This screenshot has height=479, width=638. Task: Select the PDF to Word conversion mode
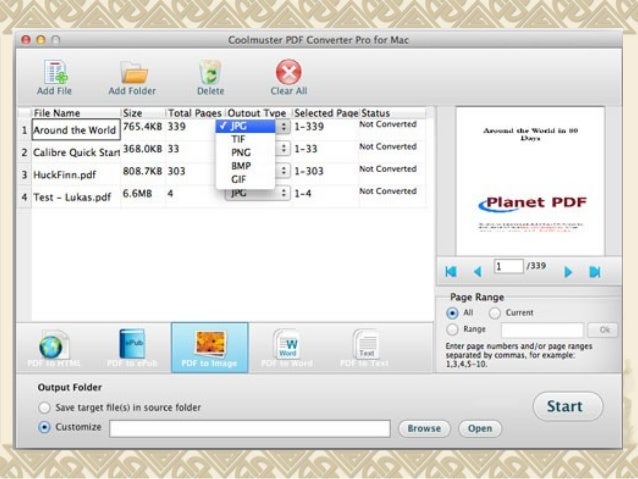287,348
